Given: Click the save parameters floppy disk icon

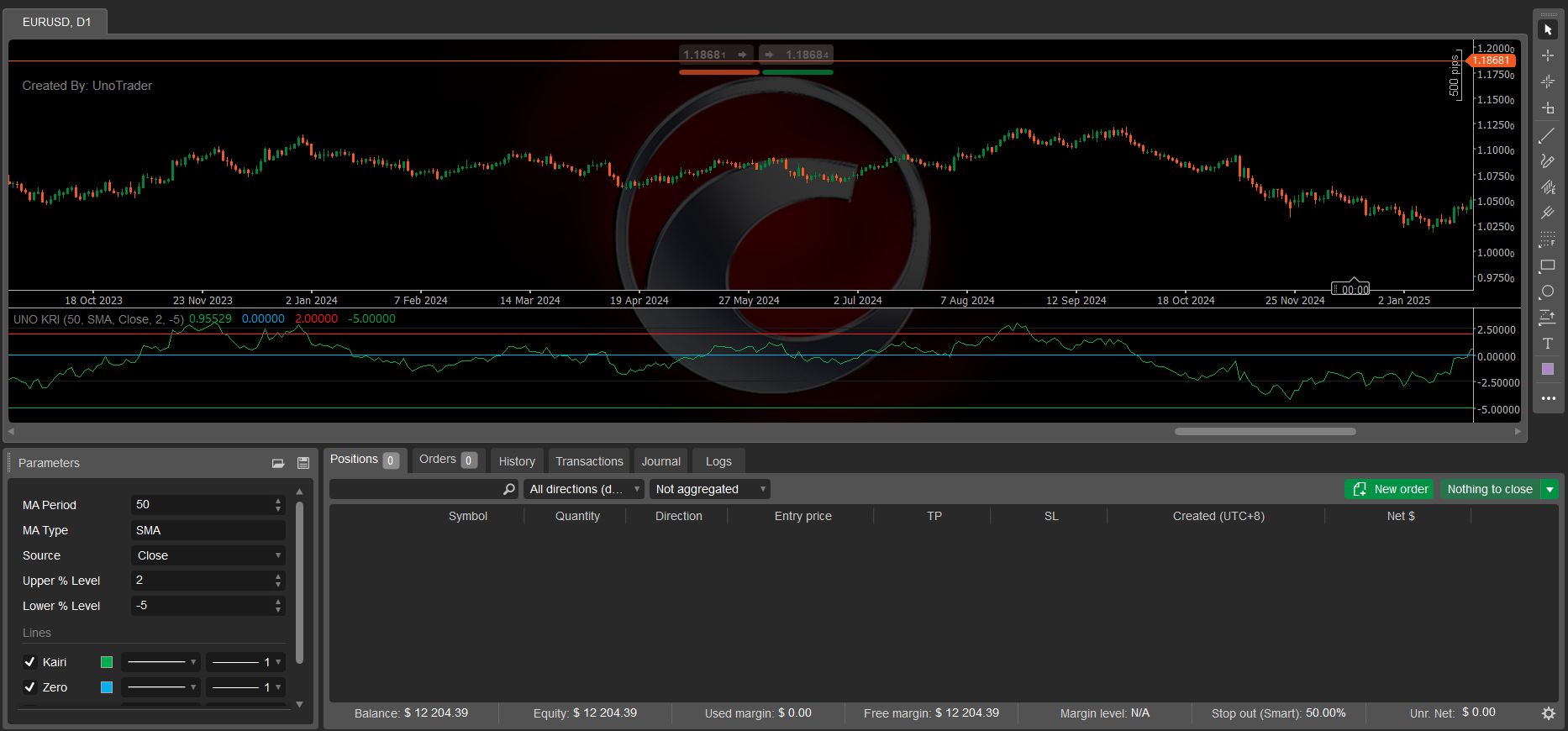Looking at the screenshot, I should click(x=303, y=463).
